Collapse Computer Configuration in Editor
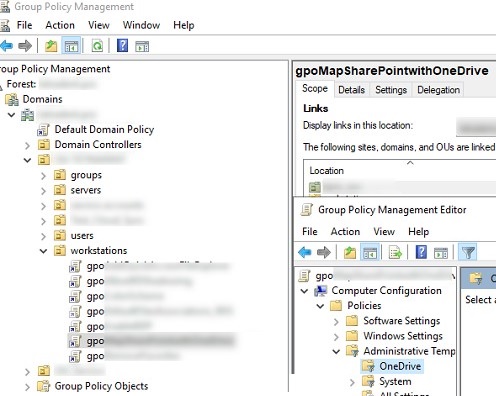This screenshot has width=496, height=396. 304,291
